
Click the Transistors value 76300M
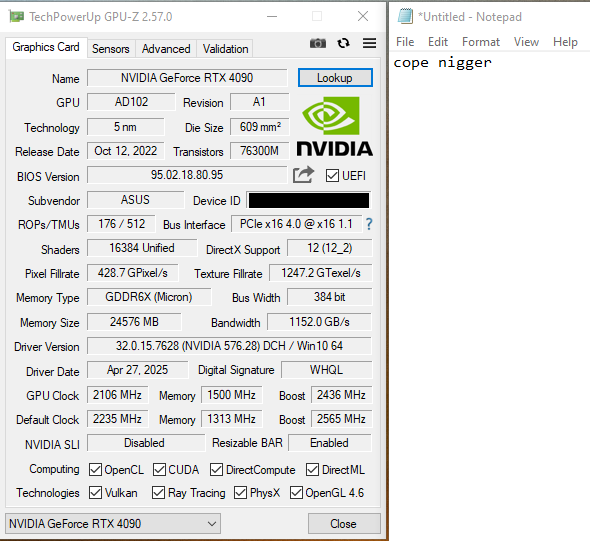pyautogui.click(x=260, y=151)
